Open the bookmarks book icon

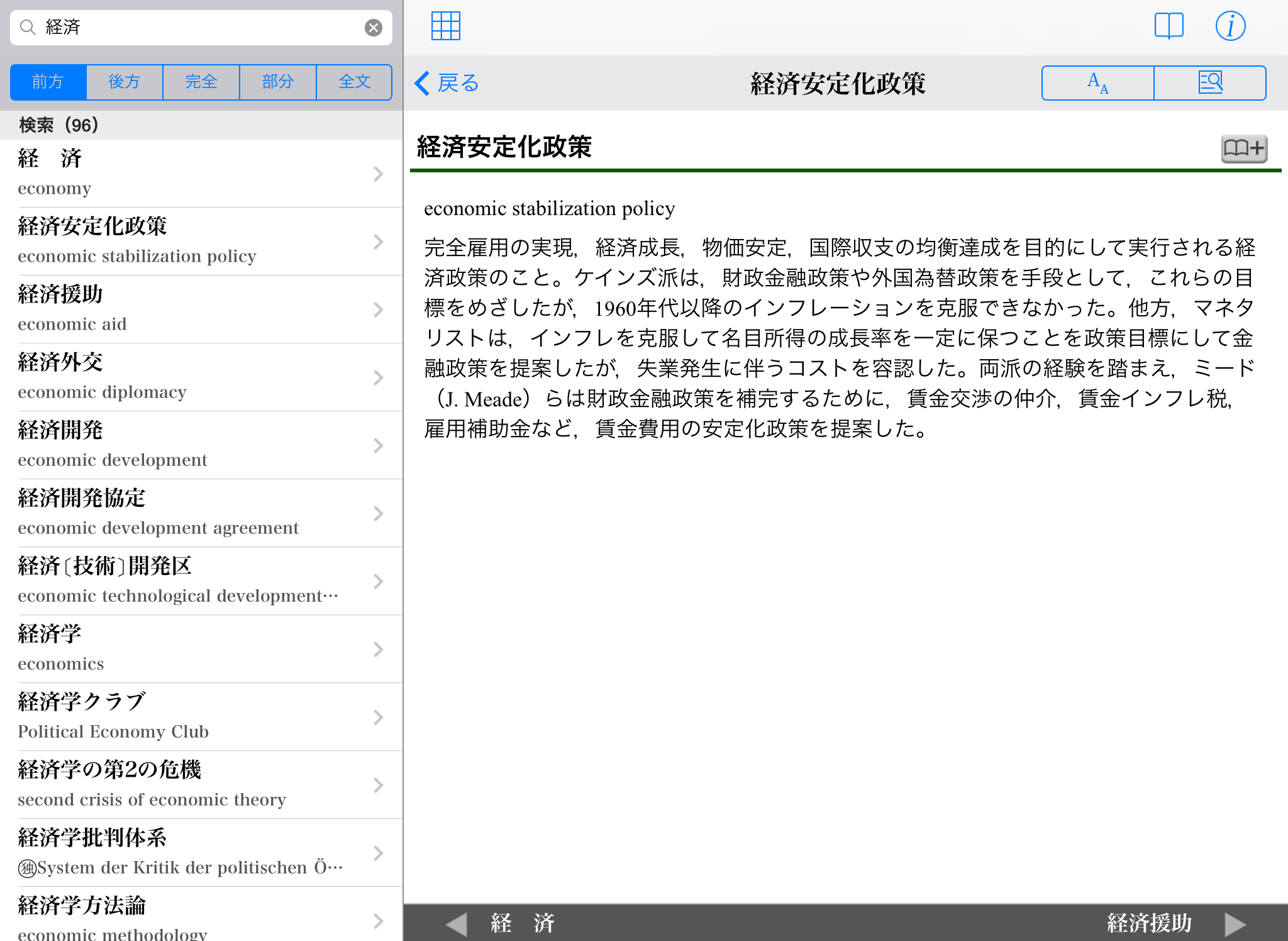click(x=1169, y=26)
